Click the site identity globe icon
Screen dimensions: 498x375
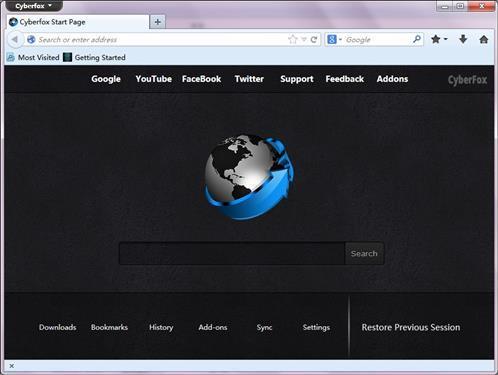point(31,40)
